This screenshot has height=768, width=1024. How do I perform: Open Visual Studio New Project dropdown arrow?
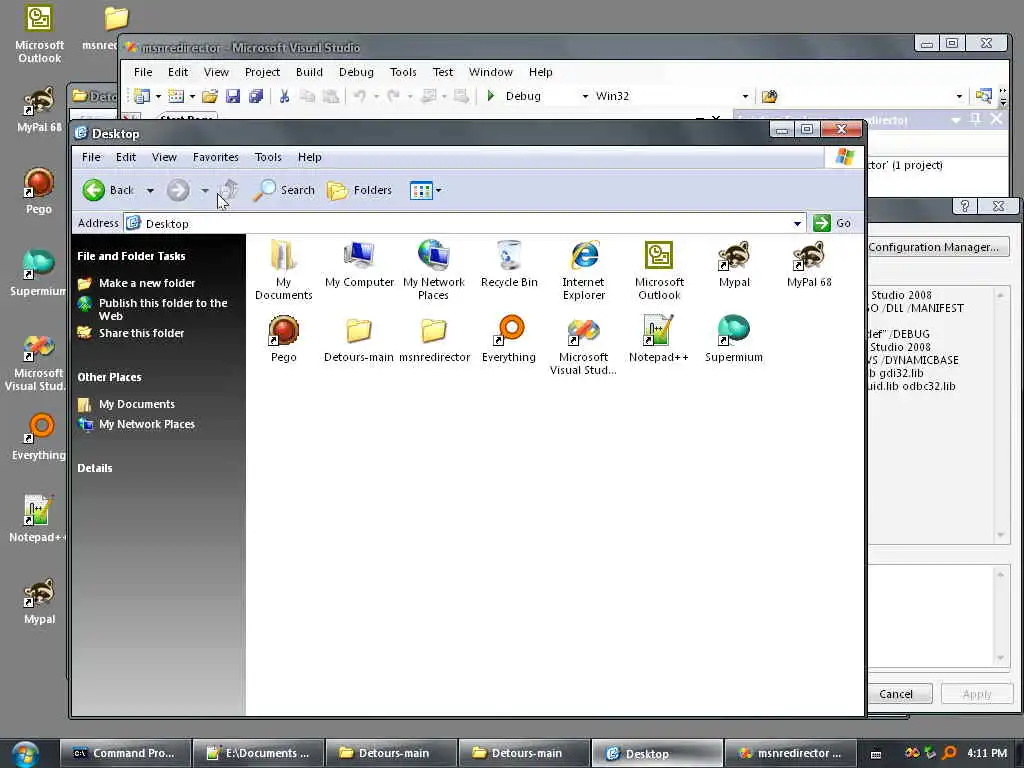(158, 97)
